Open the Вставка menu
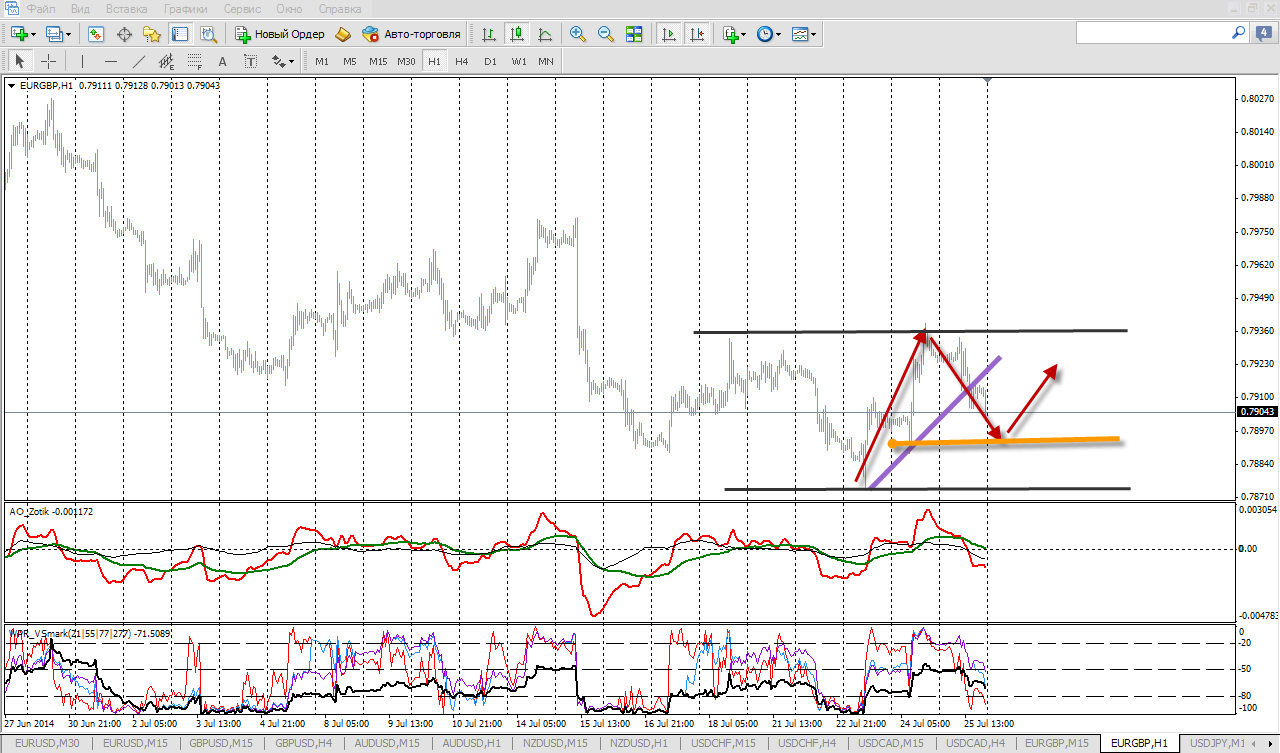The width and height of the screenshot is (1280, 753). tap(126, 8)
